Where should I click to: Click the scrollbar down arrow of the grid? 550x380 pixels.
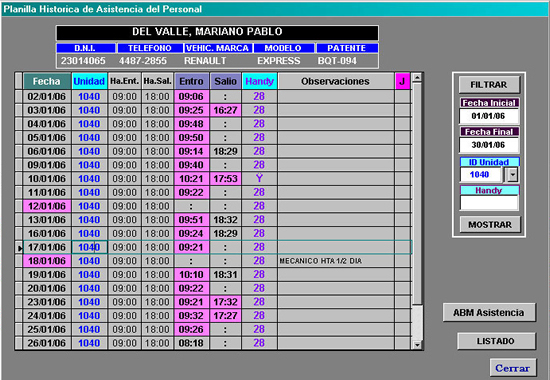417,345
